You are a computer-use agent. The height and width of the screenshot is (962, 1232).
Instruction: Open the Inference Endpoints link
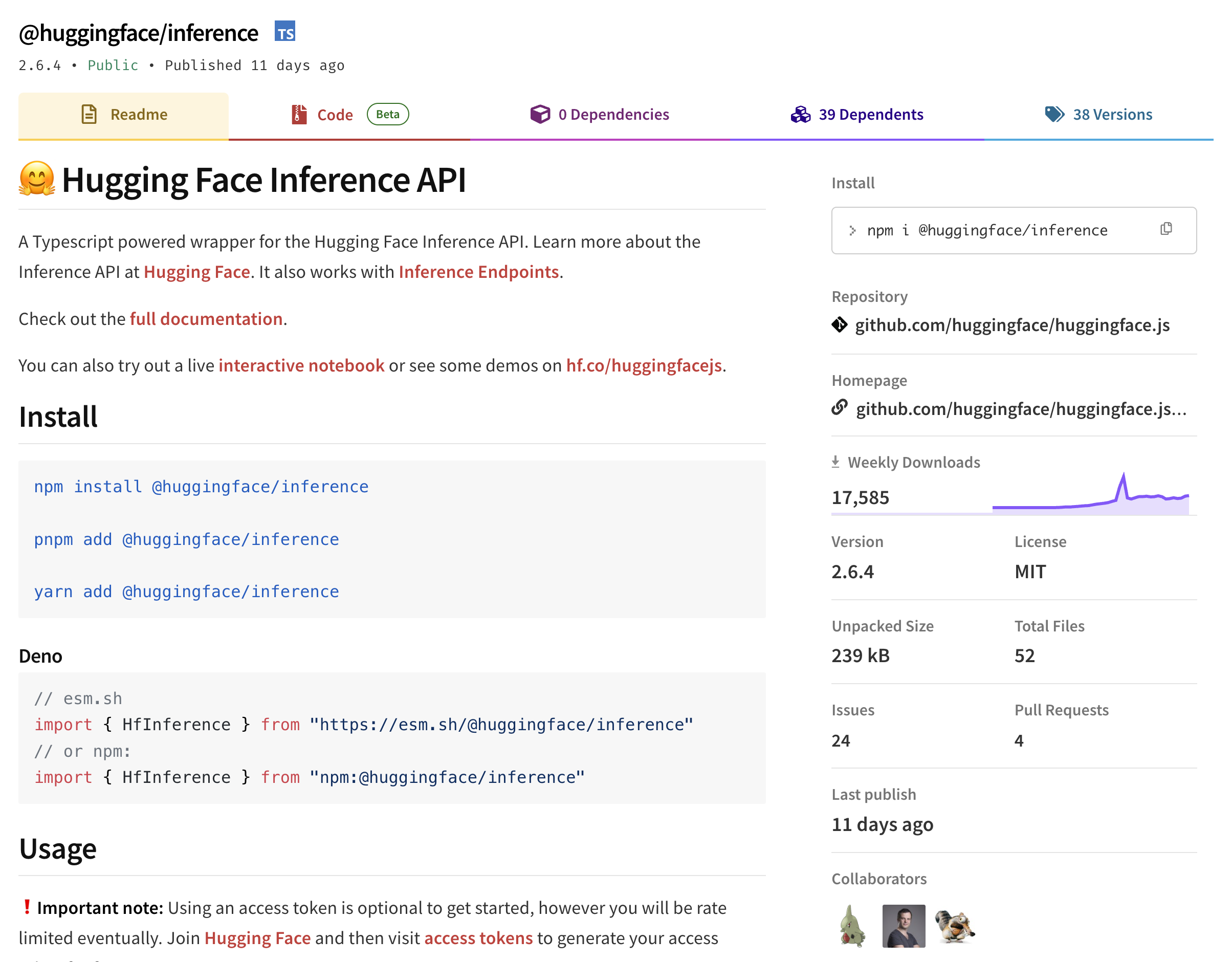[x=479, y=272]
